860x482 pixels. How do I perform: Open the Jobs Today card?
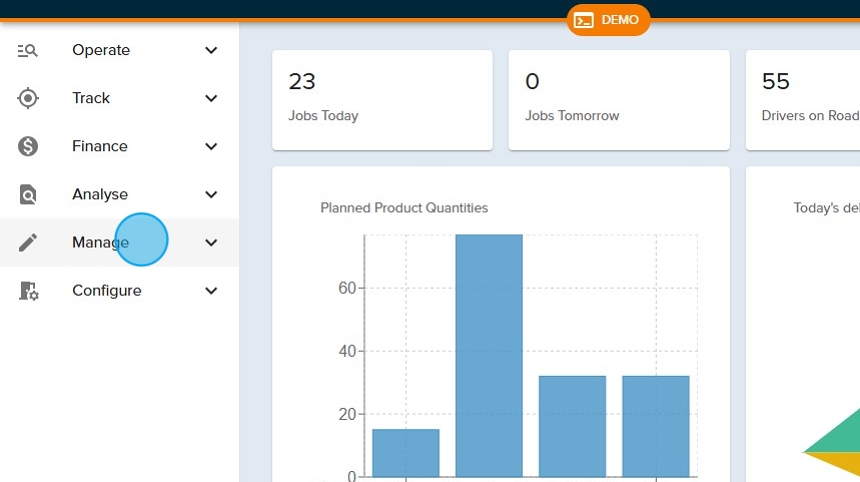pyautogui.click(x=382, y=100)
